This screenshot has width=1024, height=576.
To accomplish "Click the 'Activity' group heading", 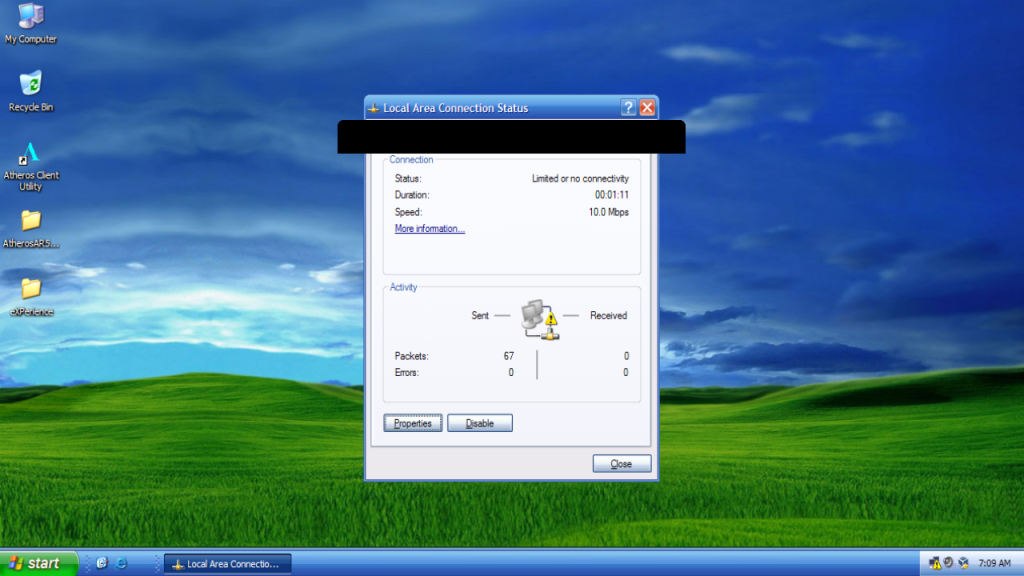I will pos(404,287).
